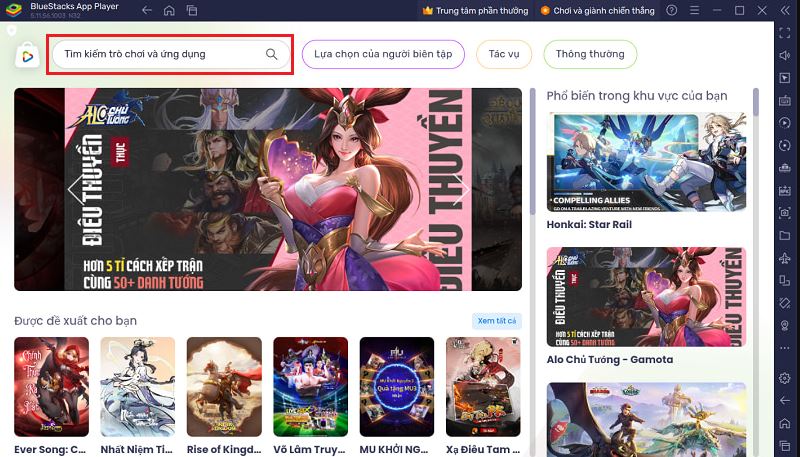Viewport: 800px width, 457px height.
Task: Click the Play Store bag icon
Action: [26, 55]
